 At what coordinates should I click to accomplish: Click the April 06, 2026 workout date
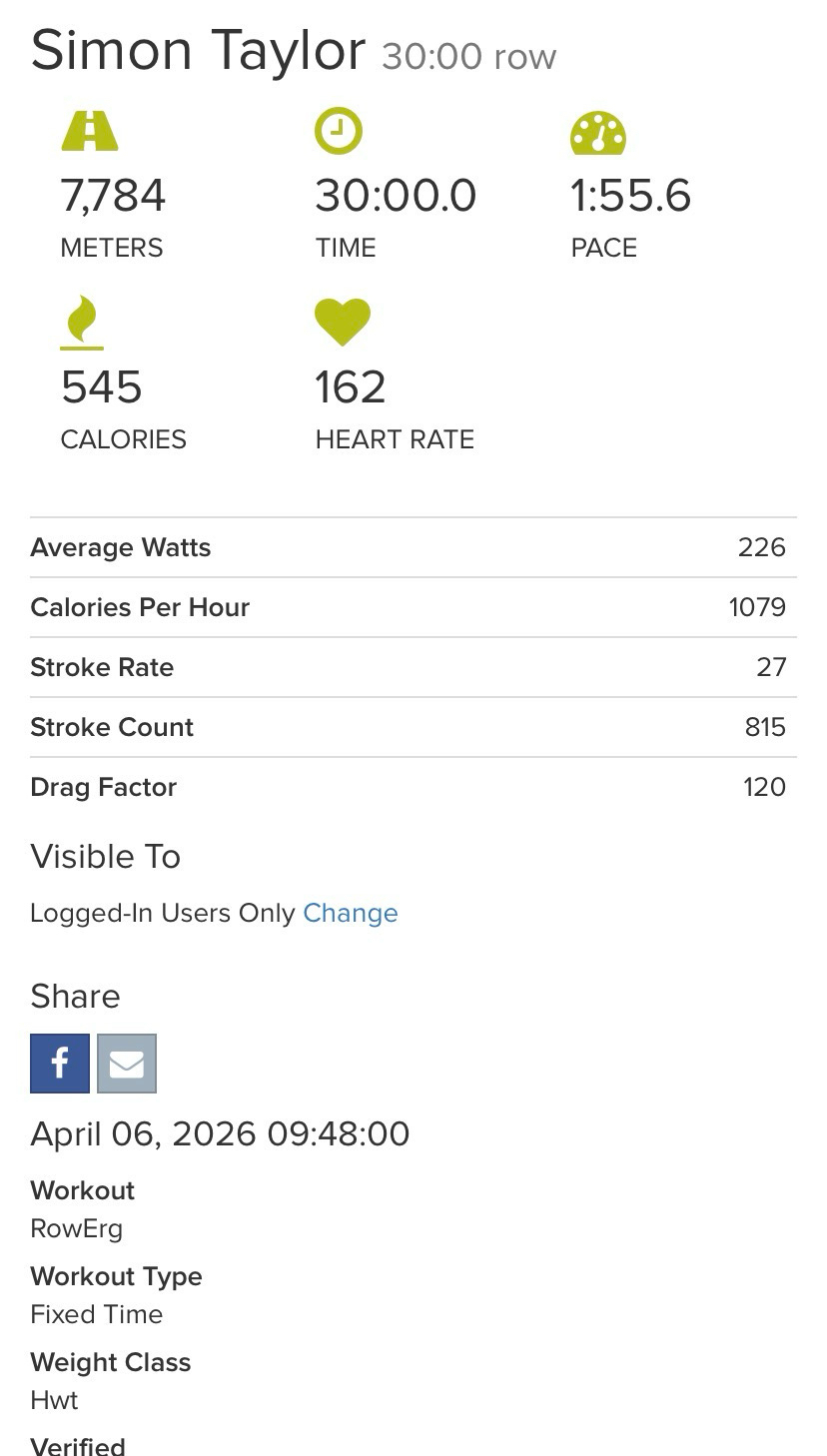220,1134
